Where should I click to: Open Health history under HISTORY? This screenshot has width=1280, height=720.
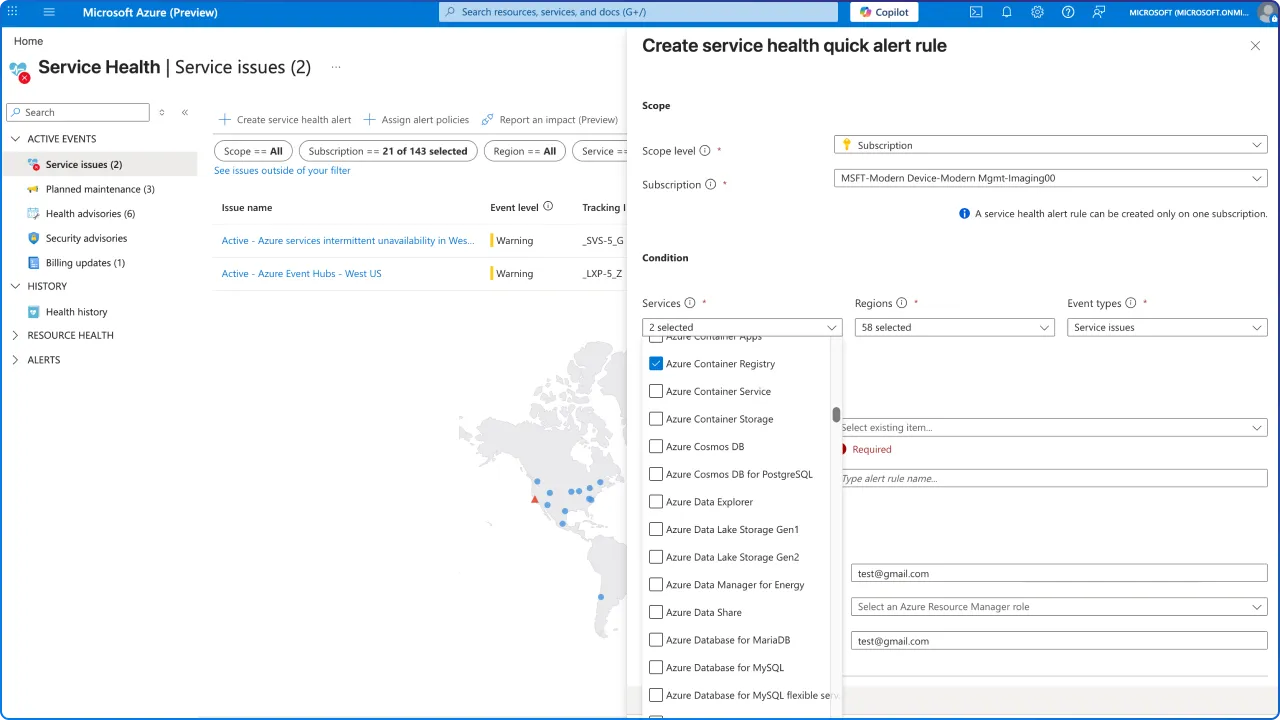(x=76, y=311)
